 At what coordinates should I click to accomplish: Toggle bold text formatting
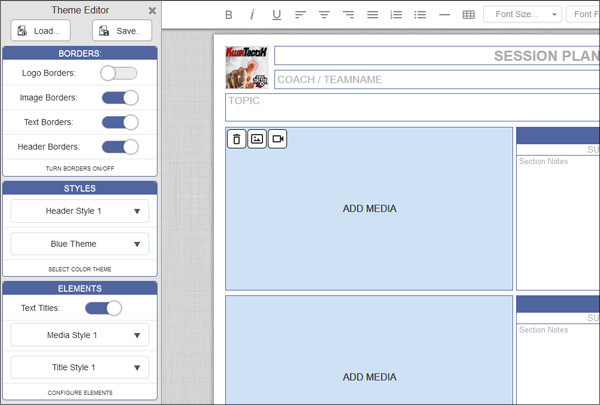tap(229, 15)
